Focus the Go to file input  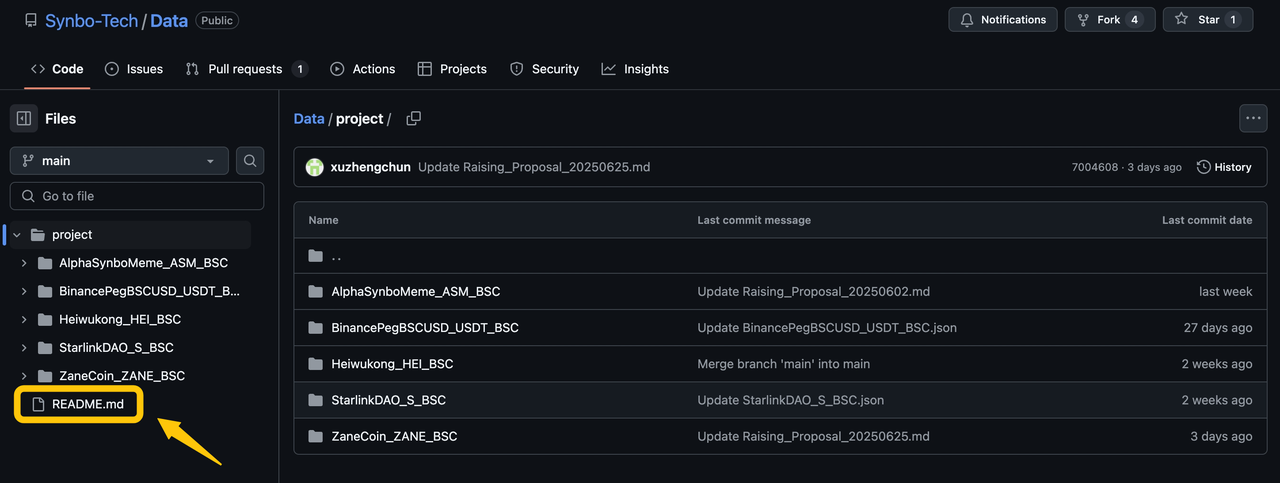tap(137, 196)
